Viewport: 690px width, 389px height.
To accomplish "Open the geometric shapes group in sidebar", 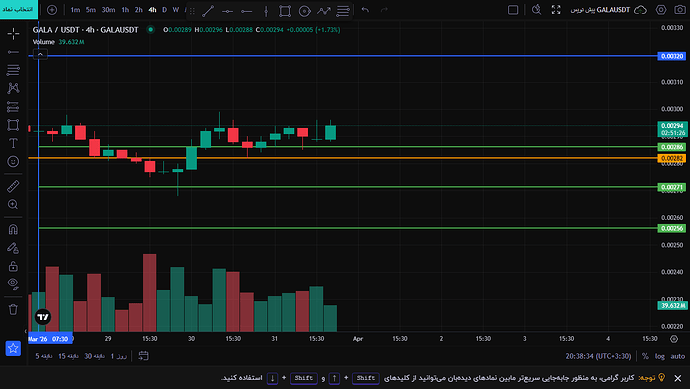I will 13,125.
